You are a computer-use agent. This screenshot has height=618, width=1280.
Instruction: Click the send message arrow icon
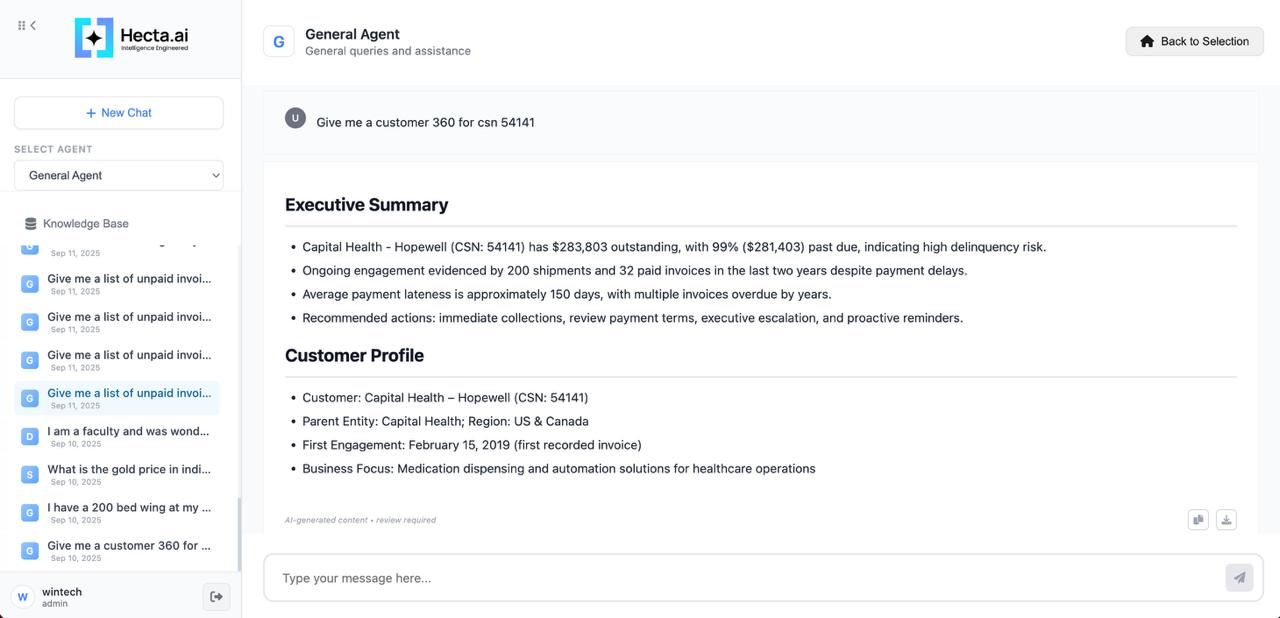click(1239, 578)
